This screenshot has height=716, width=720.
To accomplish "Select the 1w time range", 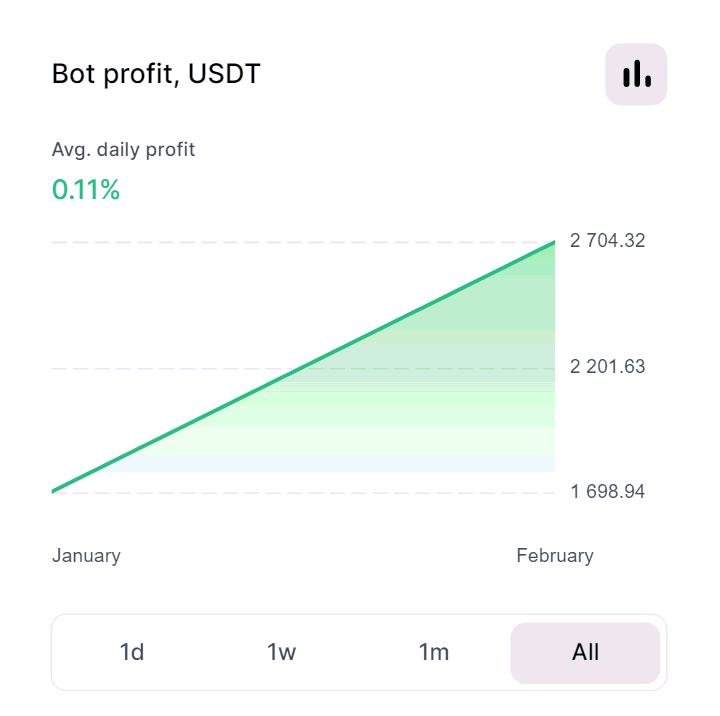I will [x=282, y=653].
